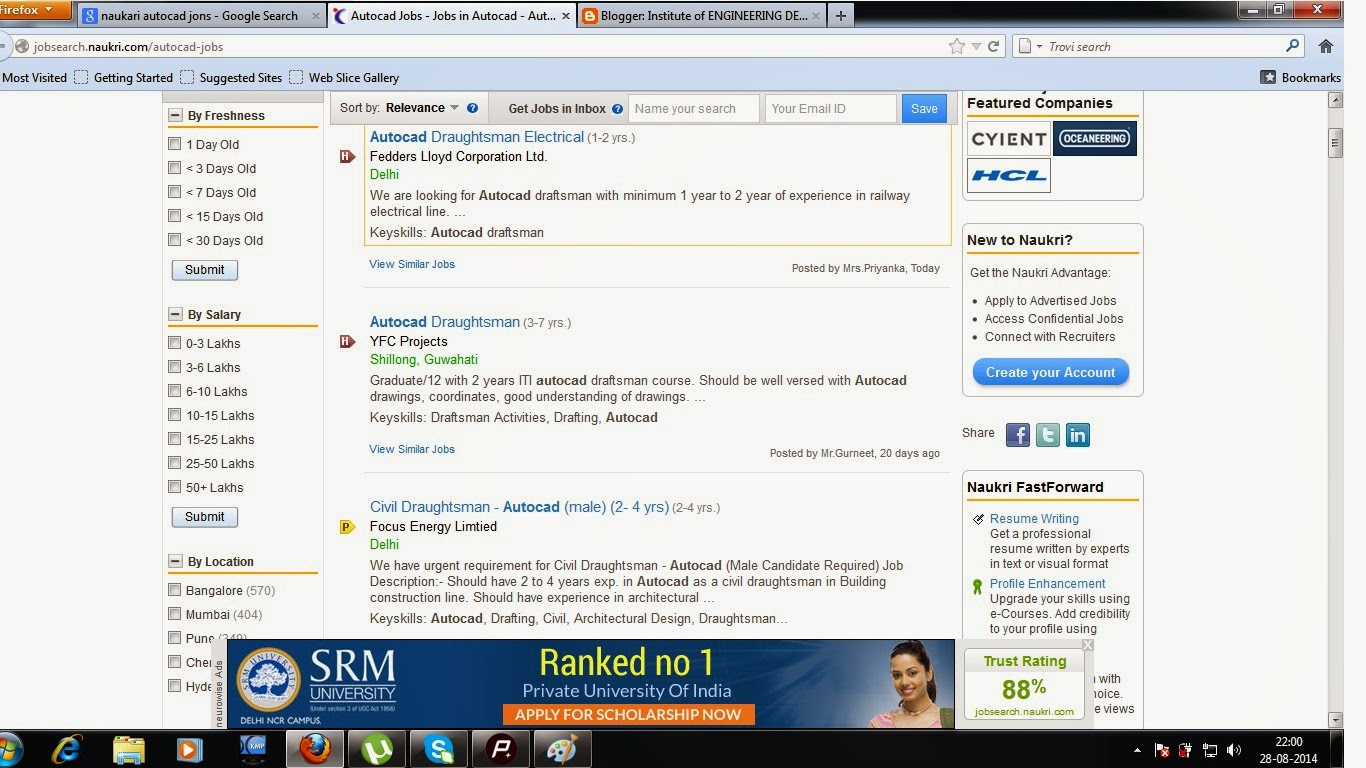This screenshot has height=768, width=1366.
Task: Open the help icon beside Get Jobs in Inbox
Action: pos(617,109)
